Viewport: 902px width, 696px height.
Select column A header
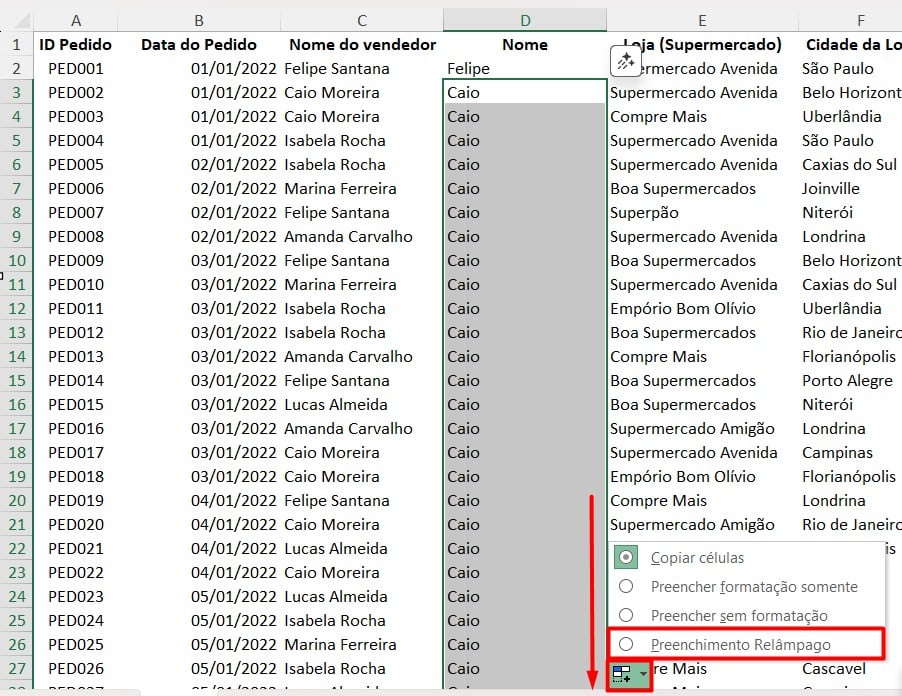[x=76, y=20]
